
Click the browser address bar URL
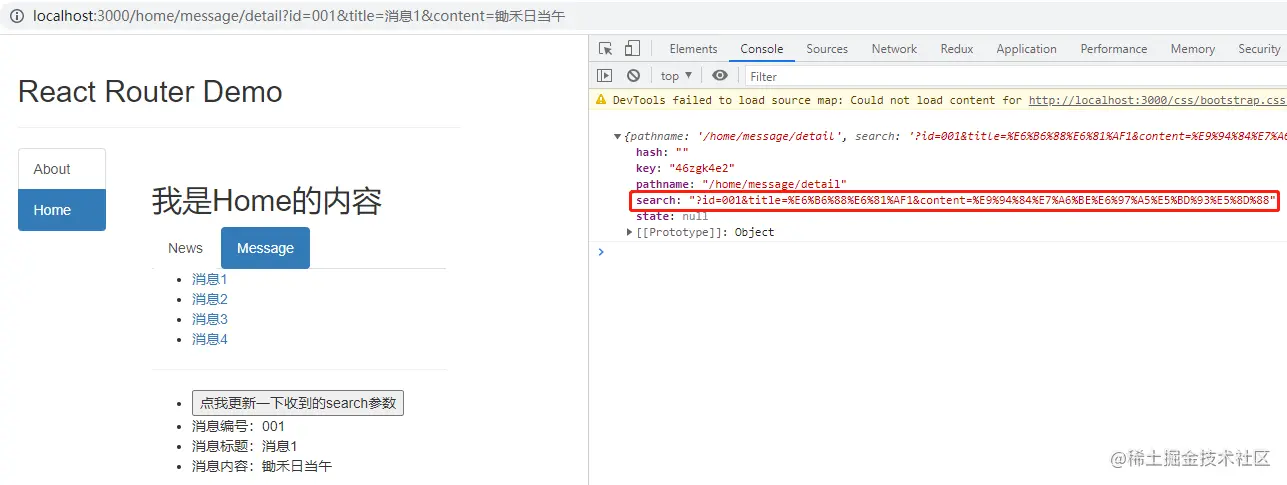point(299,17)
